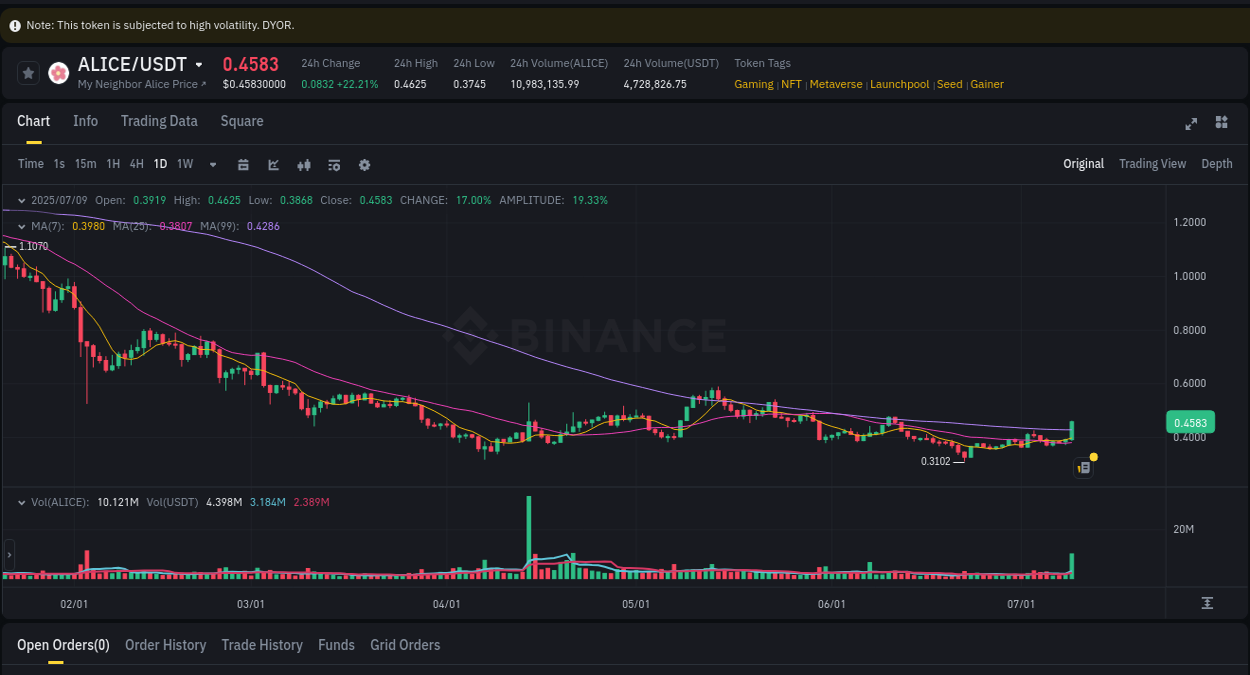
Task: Click the ALICE token logo
Action: (x=58, y=72)
